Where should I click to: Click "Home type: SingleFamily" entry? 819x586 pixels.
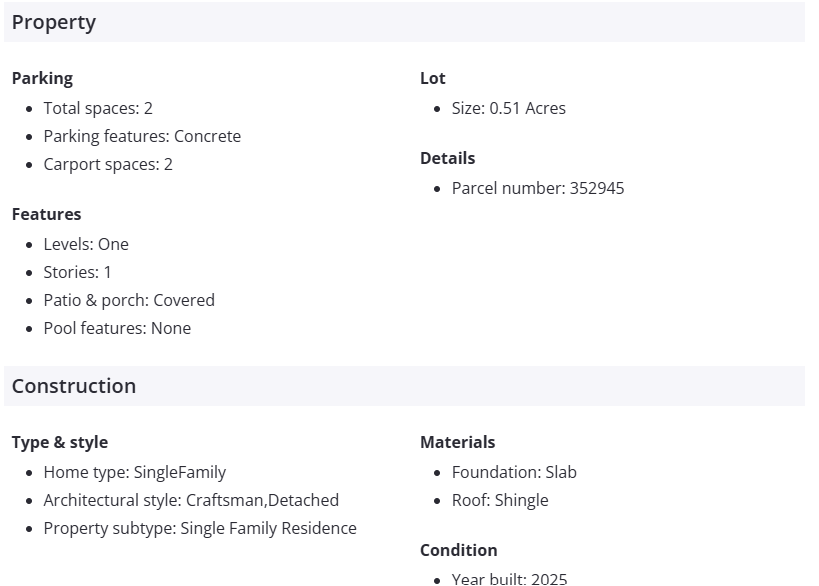coord(135,472)
